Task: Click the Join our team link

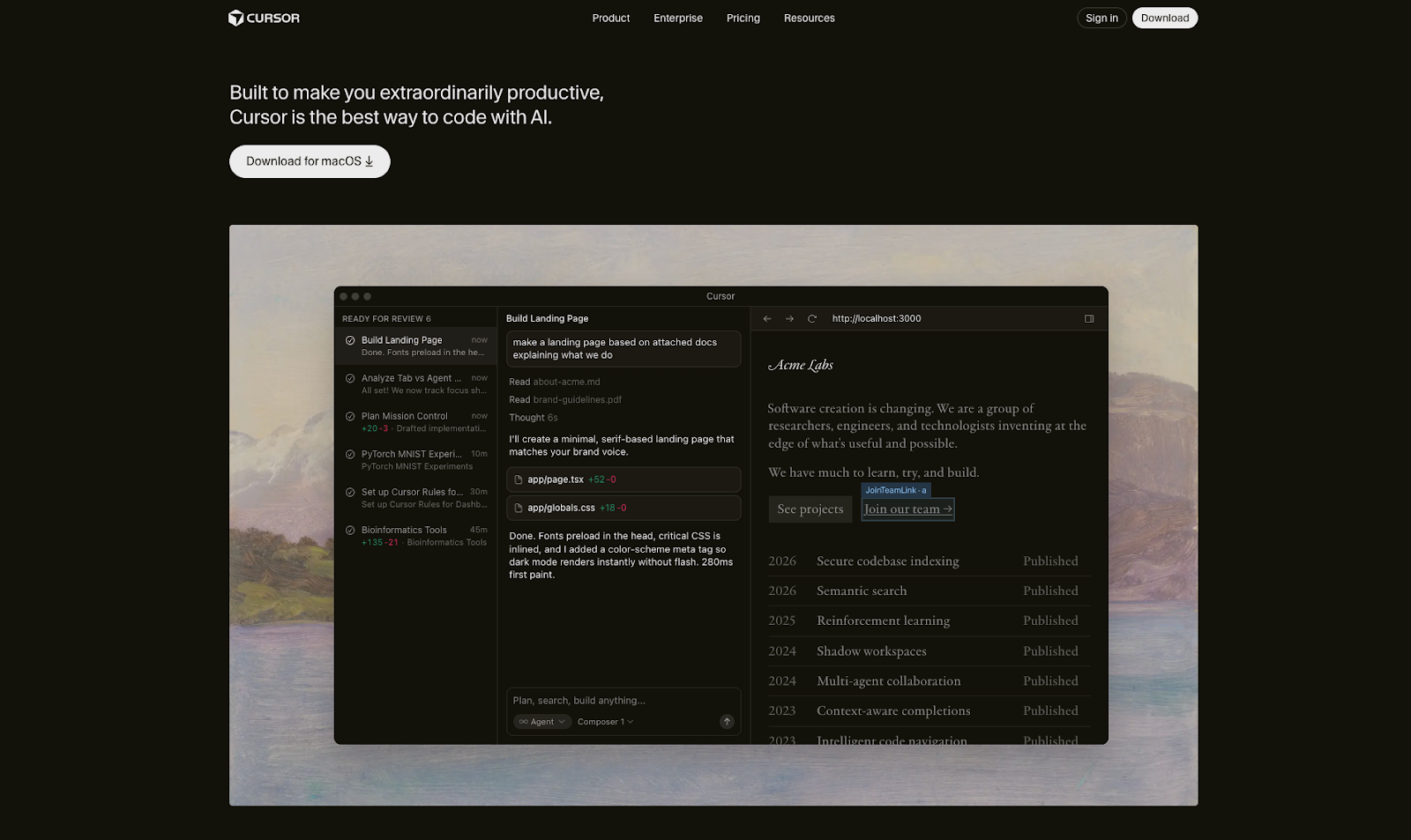Action: pos(907,509)
